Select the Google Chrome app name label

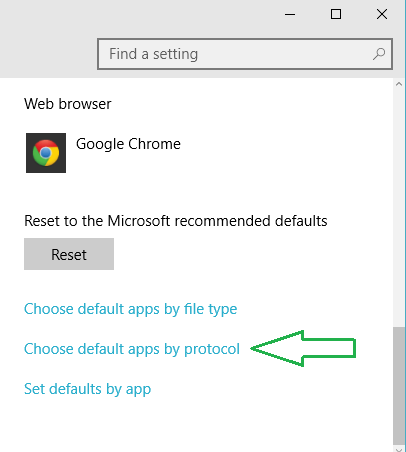128,144
